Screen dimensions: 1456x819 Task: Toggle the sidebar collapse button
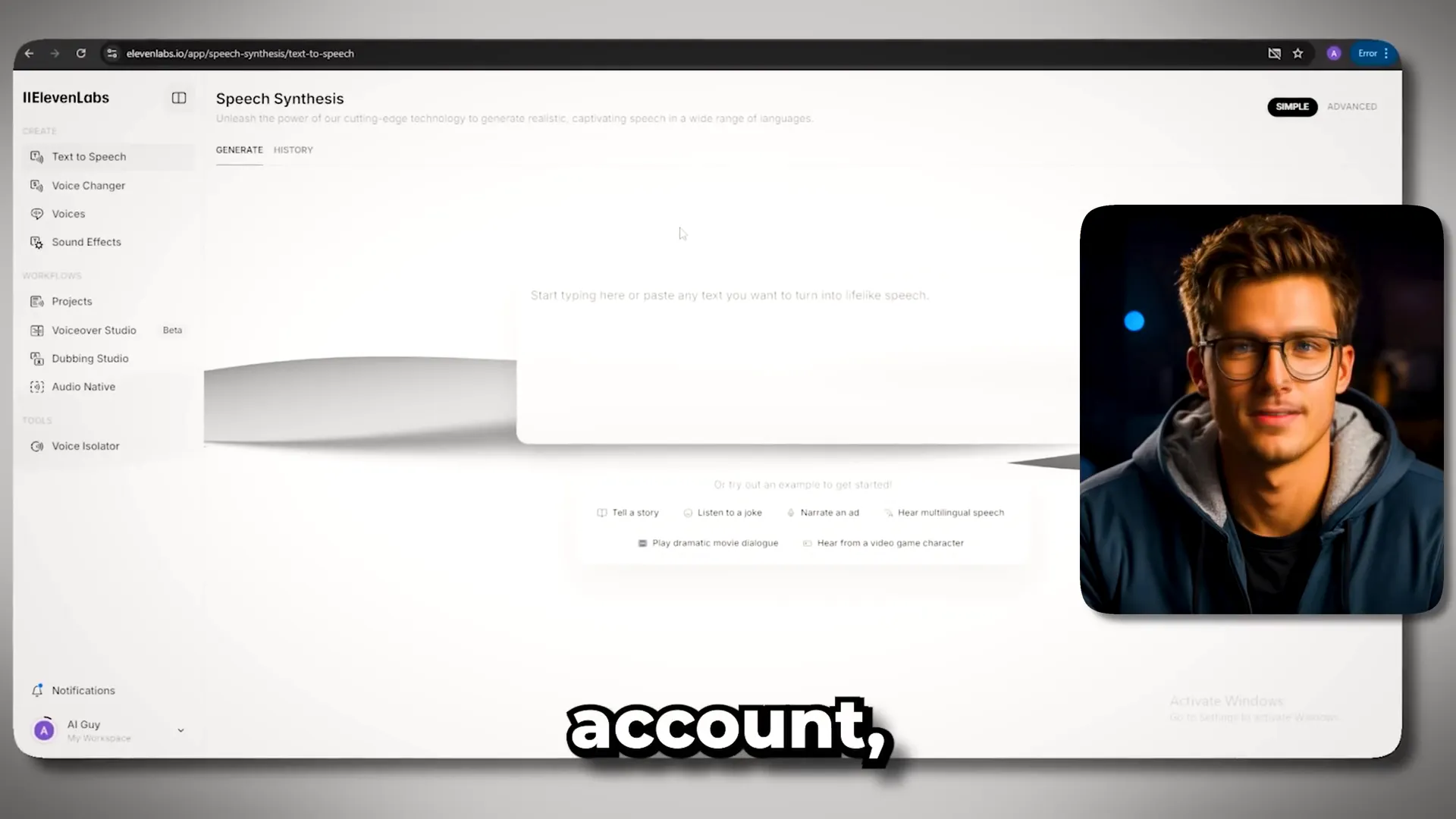coord(179,97)
